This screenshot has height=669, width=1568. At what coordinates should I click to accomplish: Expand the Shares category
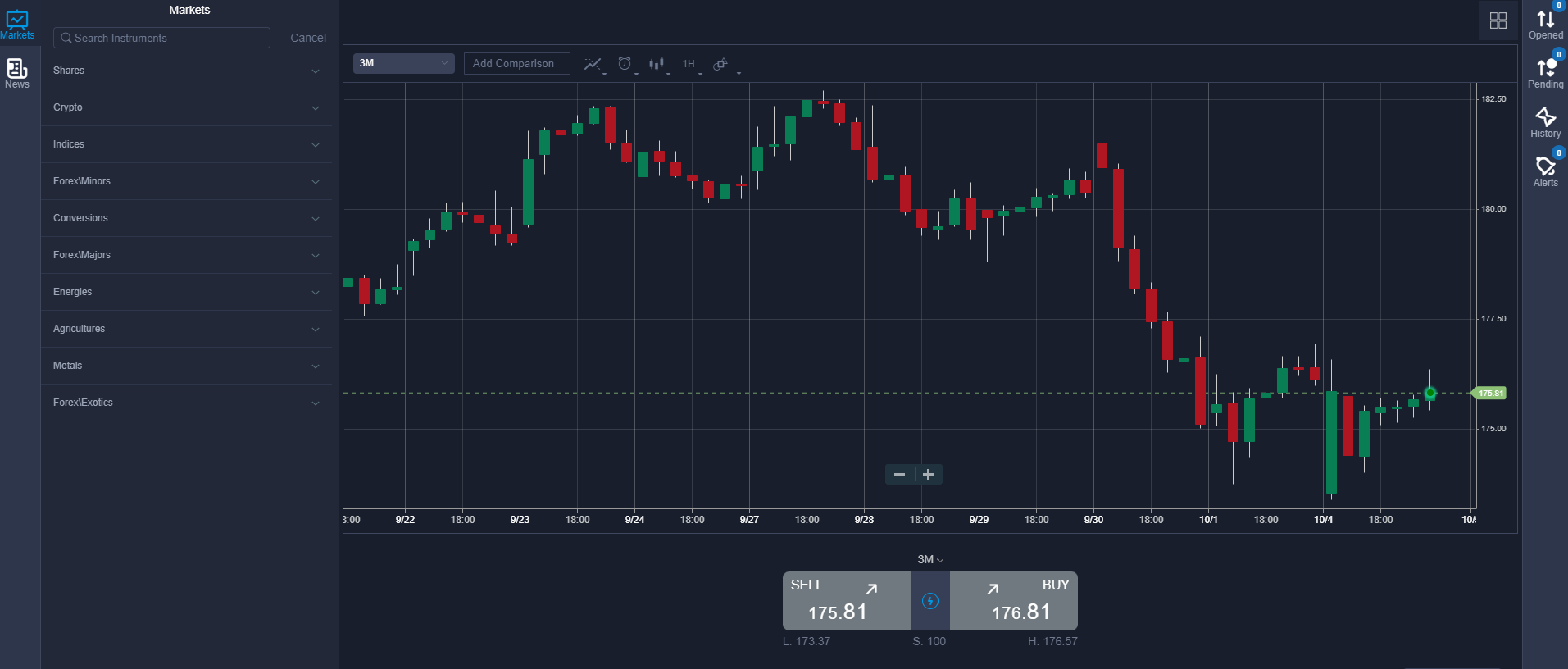[x=187, y=71]
